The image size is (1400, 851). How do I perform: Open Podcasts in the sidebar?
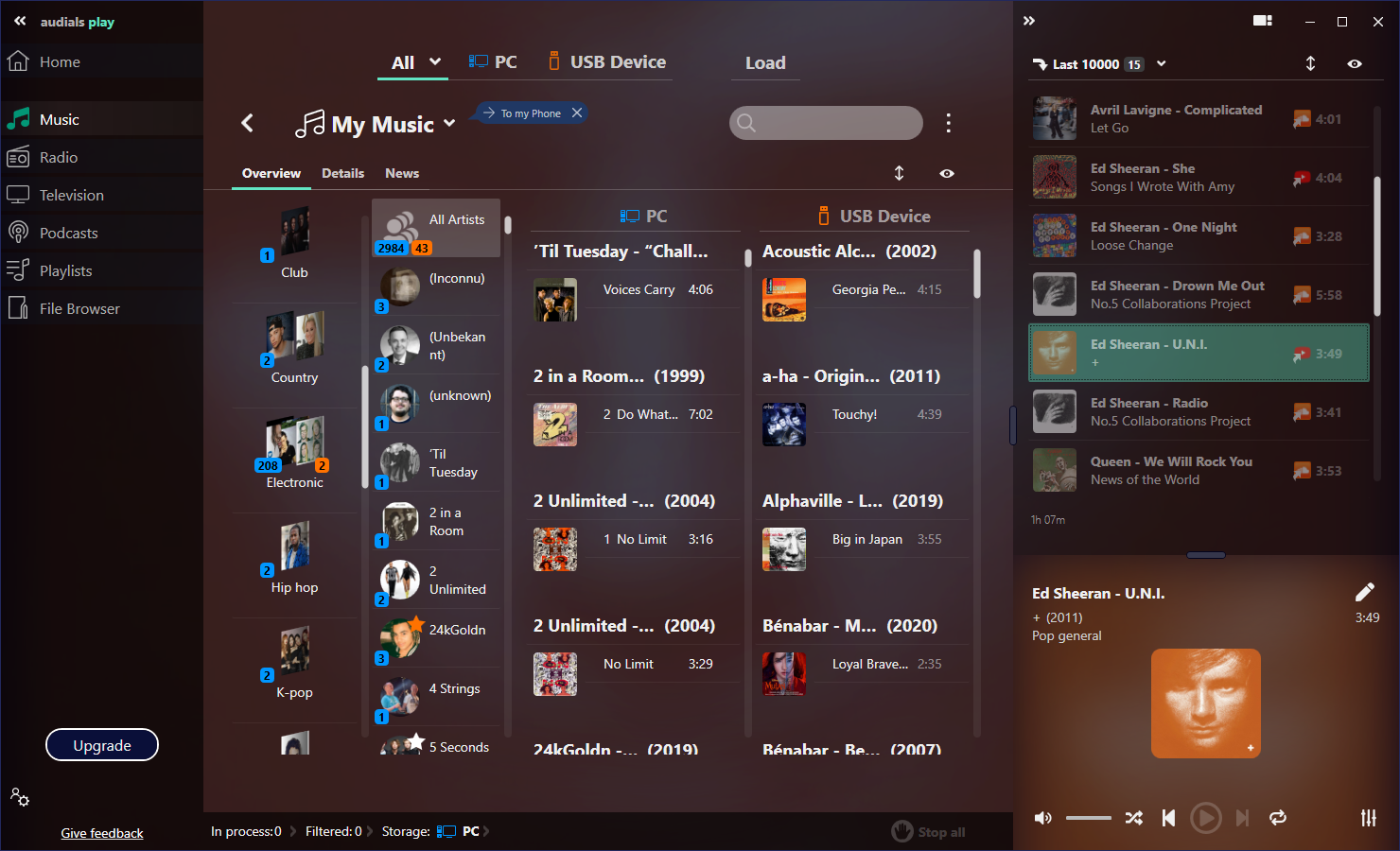coord(68,233)
